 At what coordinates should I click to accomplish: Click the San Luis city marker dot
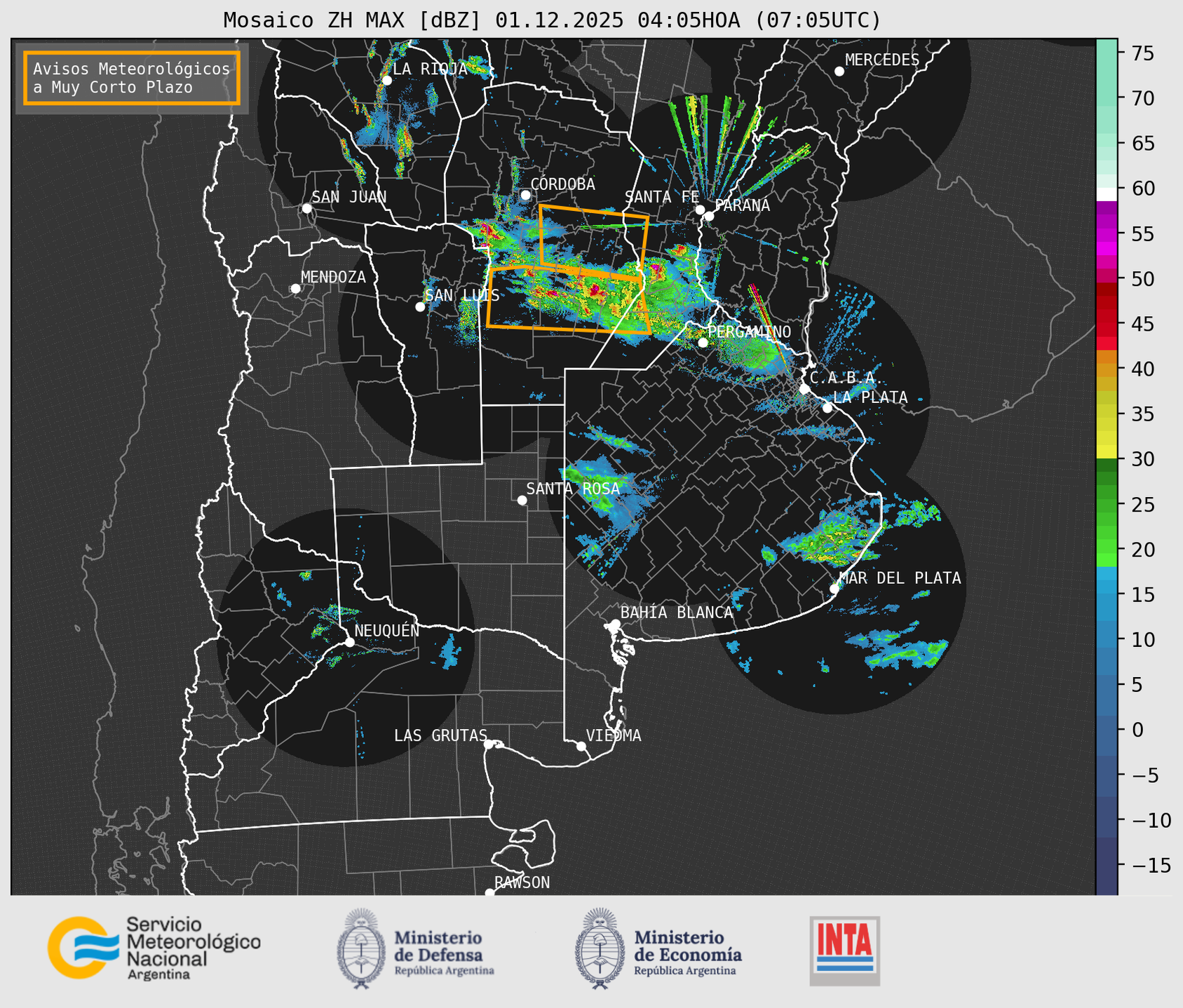(420, 307)
